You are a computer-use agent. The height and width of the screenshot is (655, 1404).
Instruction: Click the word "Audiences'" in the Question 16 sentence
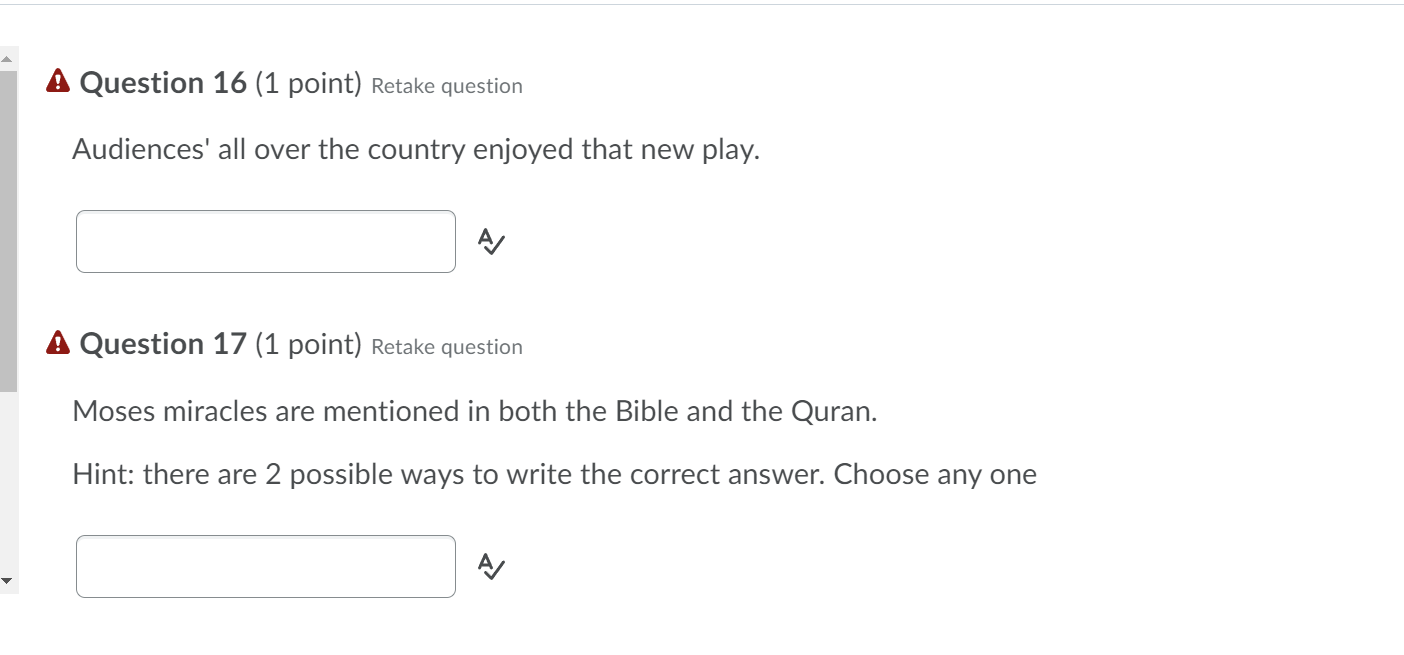coord(127,150)
